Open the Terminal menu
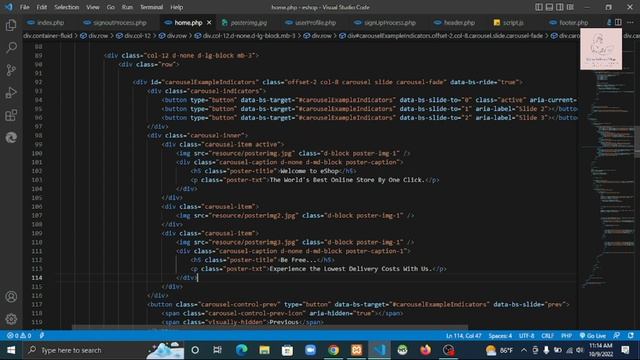The image size is (640, 360). (151, 7)
